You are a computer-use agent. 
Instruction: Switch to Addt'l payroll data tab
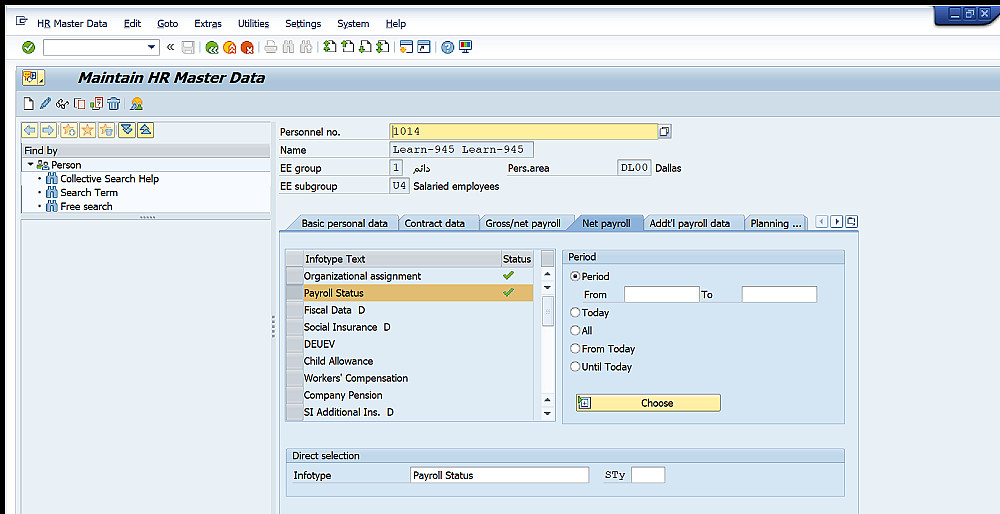(689, 223)
